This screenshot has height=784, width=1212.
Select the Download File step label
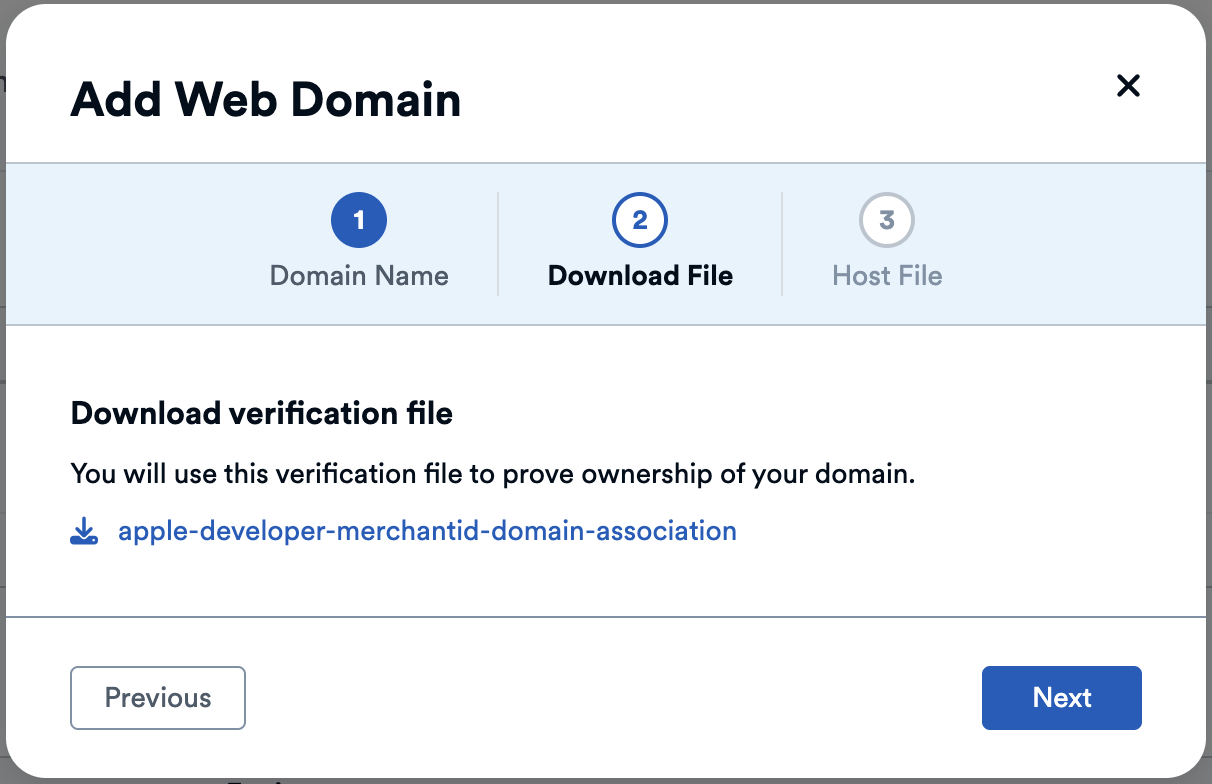point(640,276)
